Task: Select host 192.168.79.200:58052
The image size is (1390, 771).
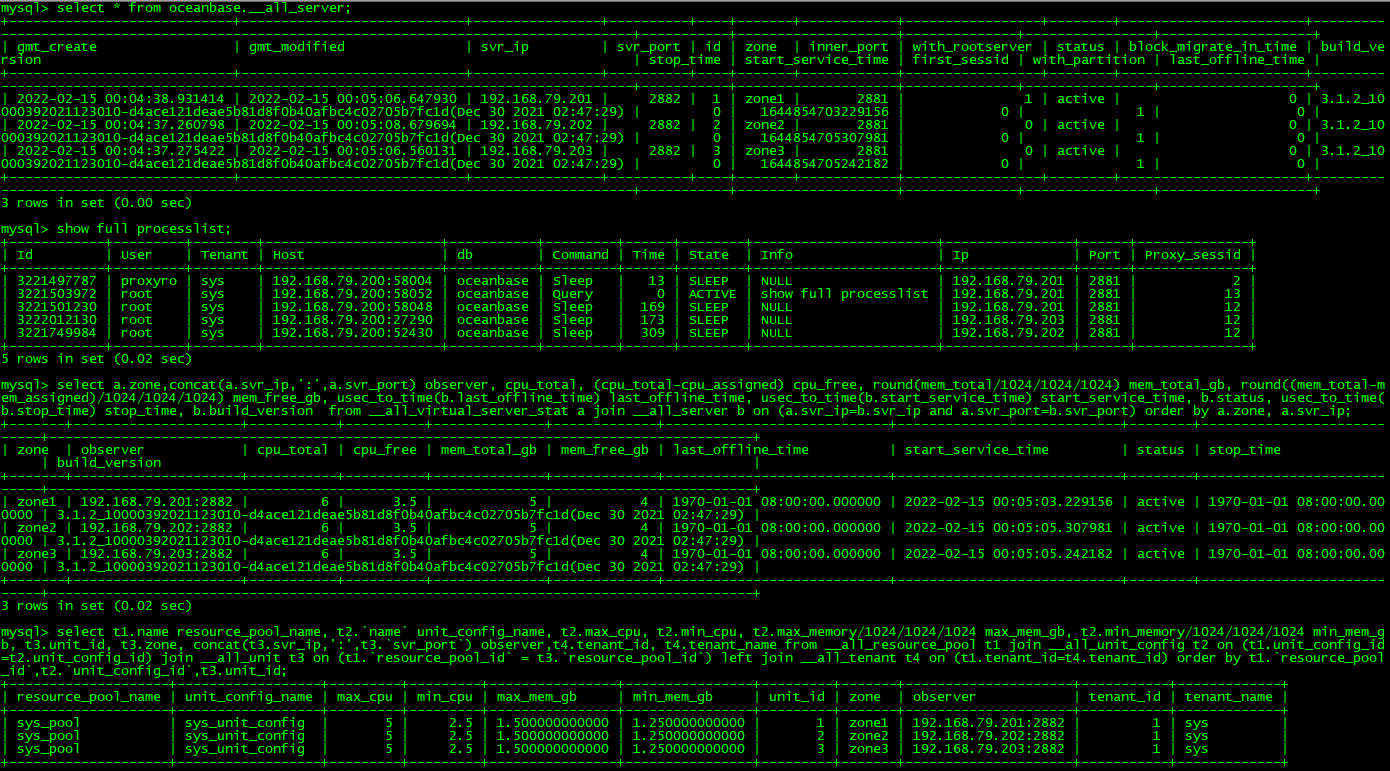Action: point(353,294)
